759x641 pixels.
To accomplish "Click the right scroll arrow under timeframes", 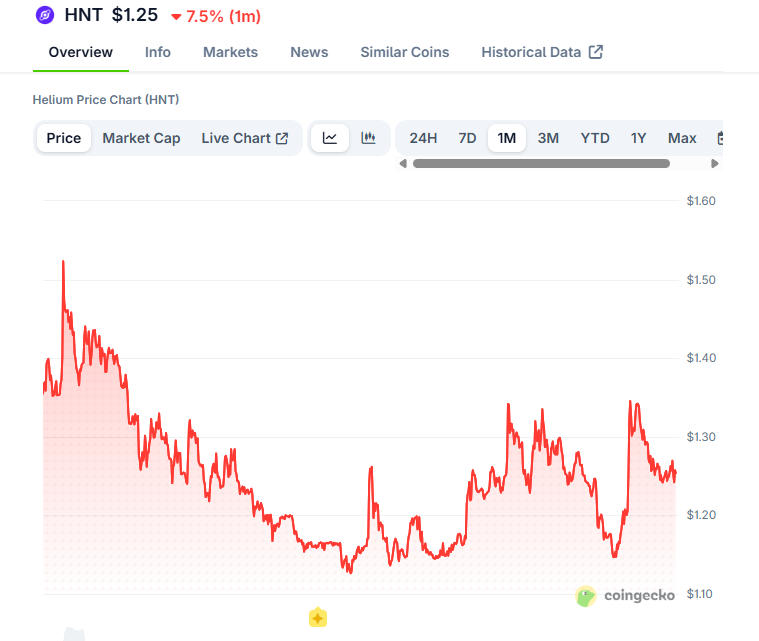I will 714,163.
